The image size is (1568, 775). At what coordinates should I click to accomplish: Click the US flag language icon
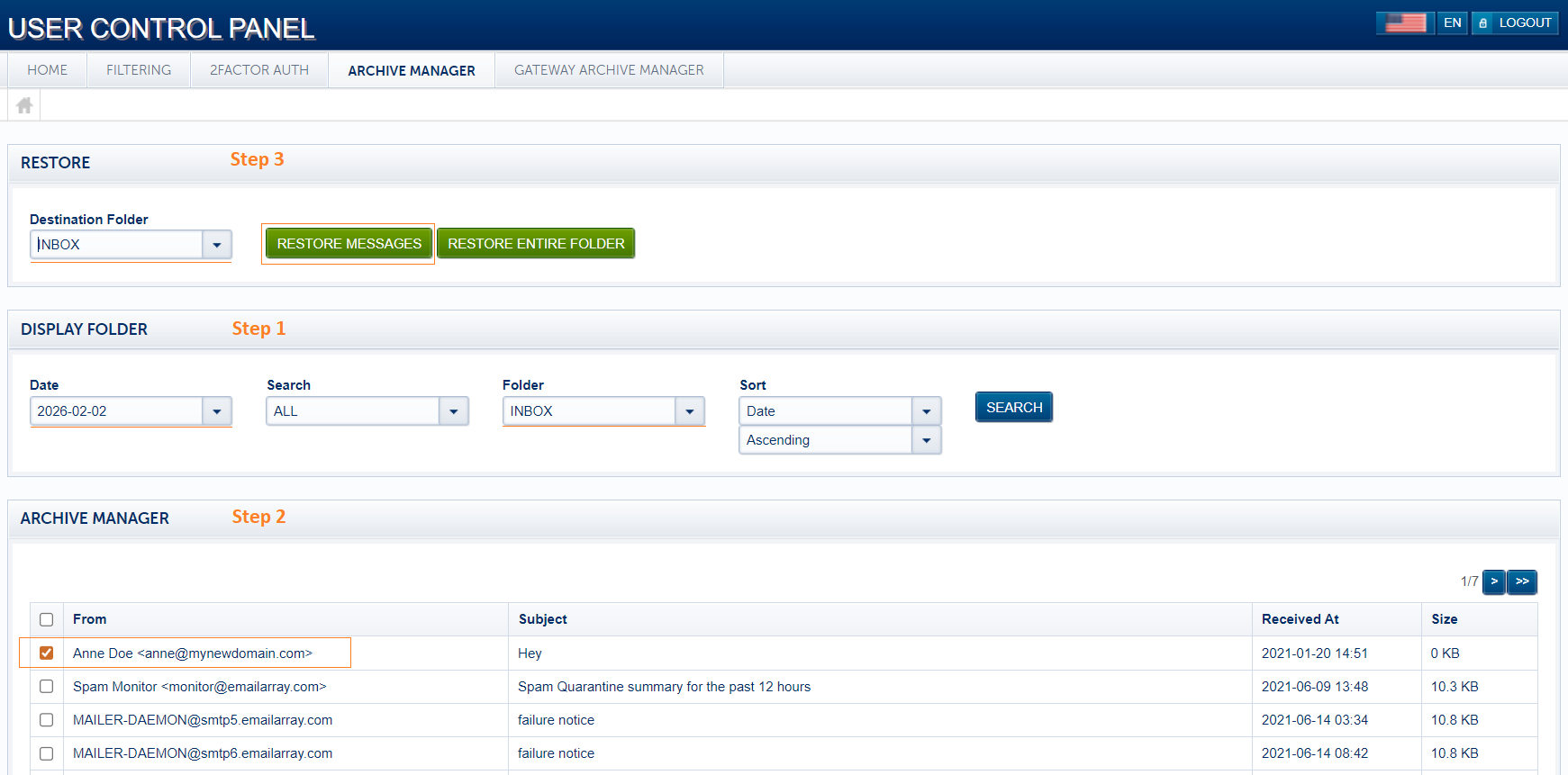click(1405, 23)
